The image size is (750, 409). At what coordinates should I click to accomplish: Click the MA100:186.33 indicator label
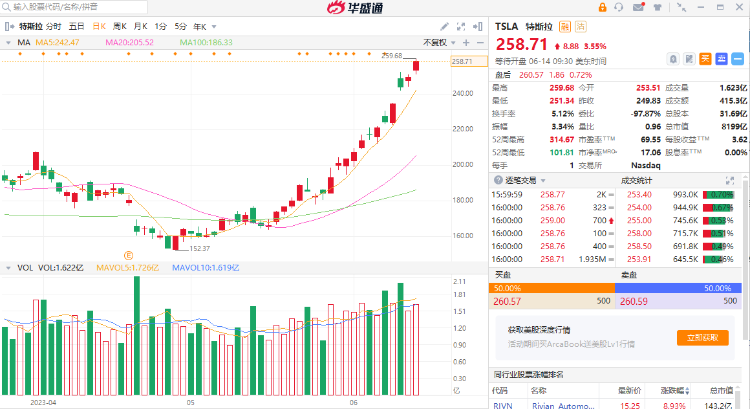[206, 43]
